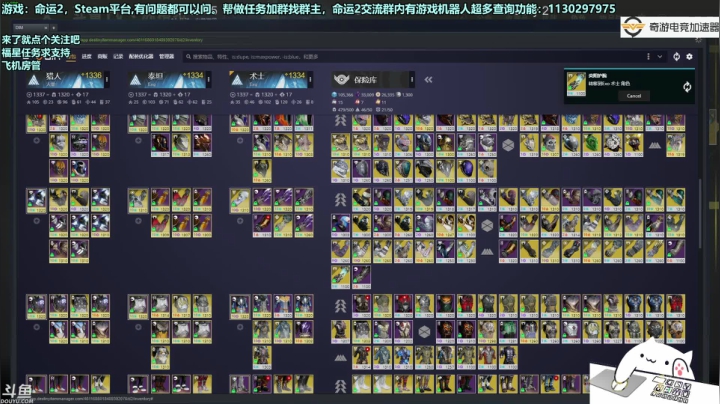The image size is (720, 404).
Task: Click the Hunter power level +1336
Action: tap(91, 75)
